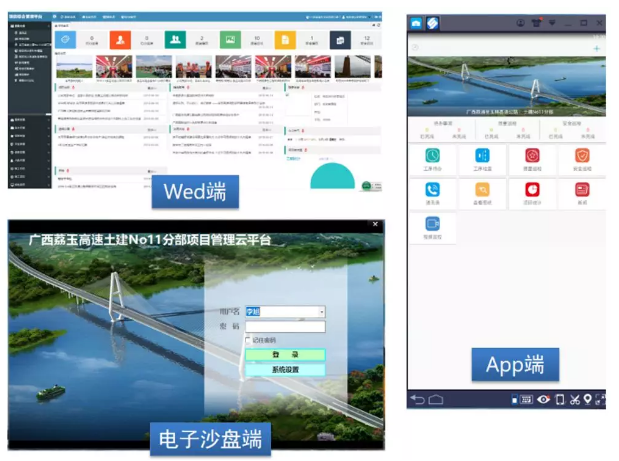
Task: Open the red pie chart statistics icon
Action: pyautogui.click(x=532, y=189)
